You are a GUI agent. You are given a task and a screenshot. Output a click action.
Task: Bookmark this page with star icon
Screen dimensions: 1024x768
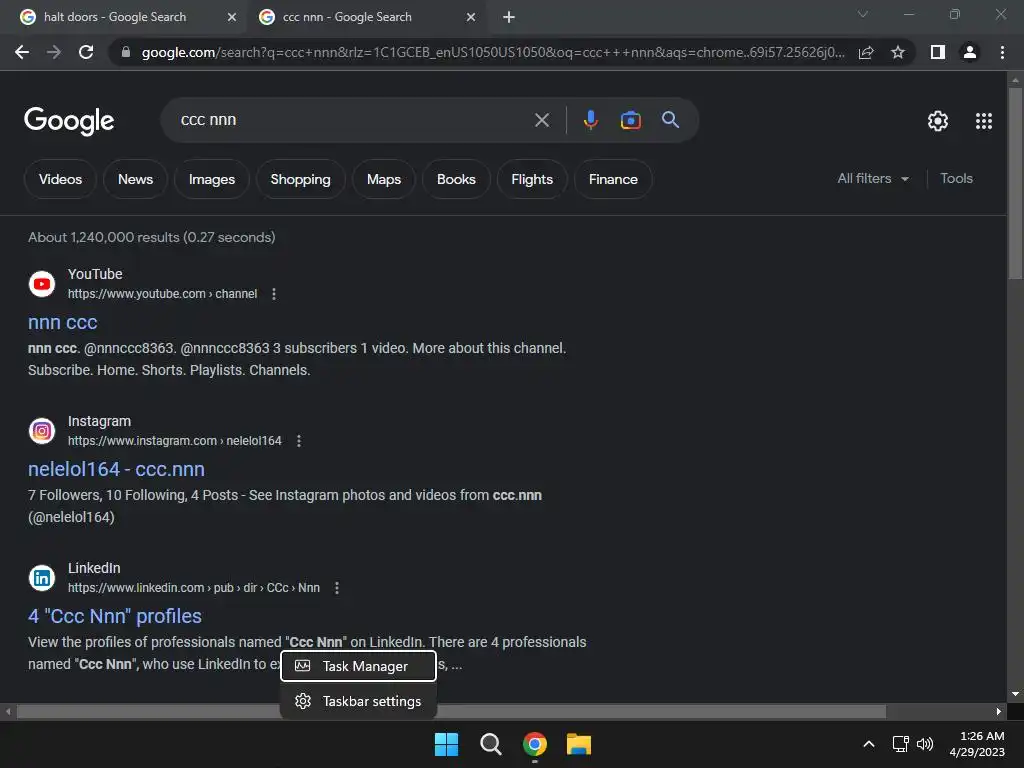898,52
